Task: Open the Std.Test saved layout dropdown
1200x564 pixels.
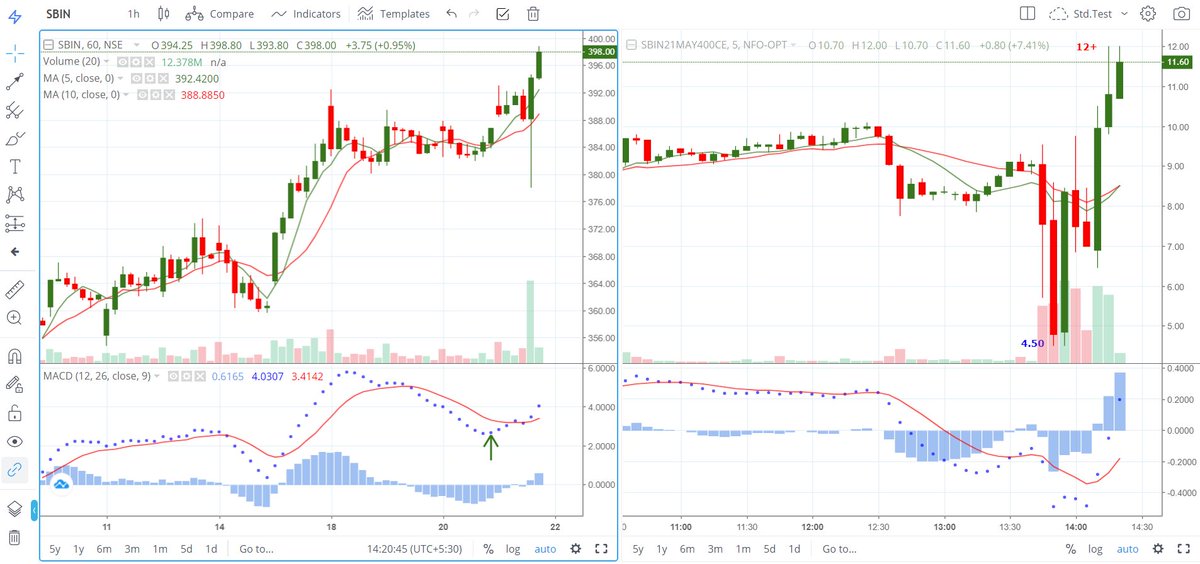Action: pyautogui.click(x=1089, y=14)
